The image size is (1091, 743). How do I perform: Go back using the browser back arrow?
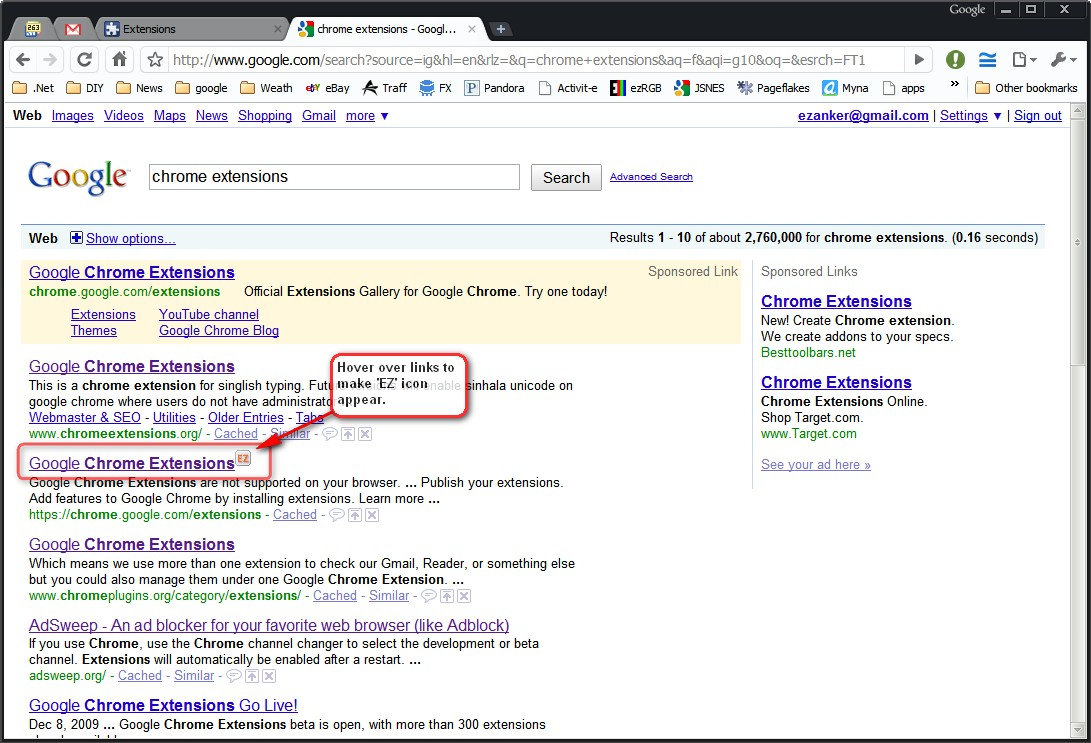coord(23,60)
